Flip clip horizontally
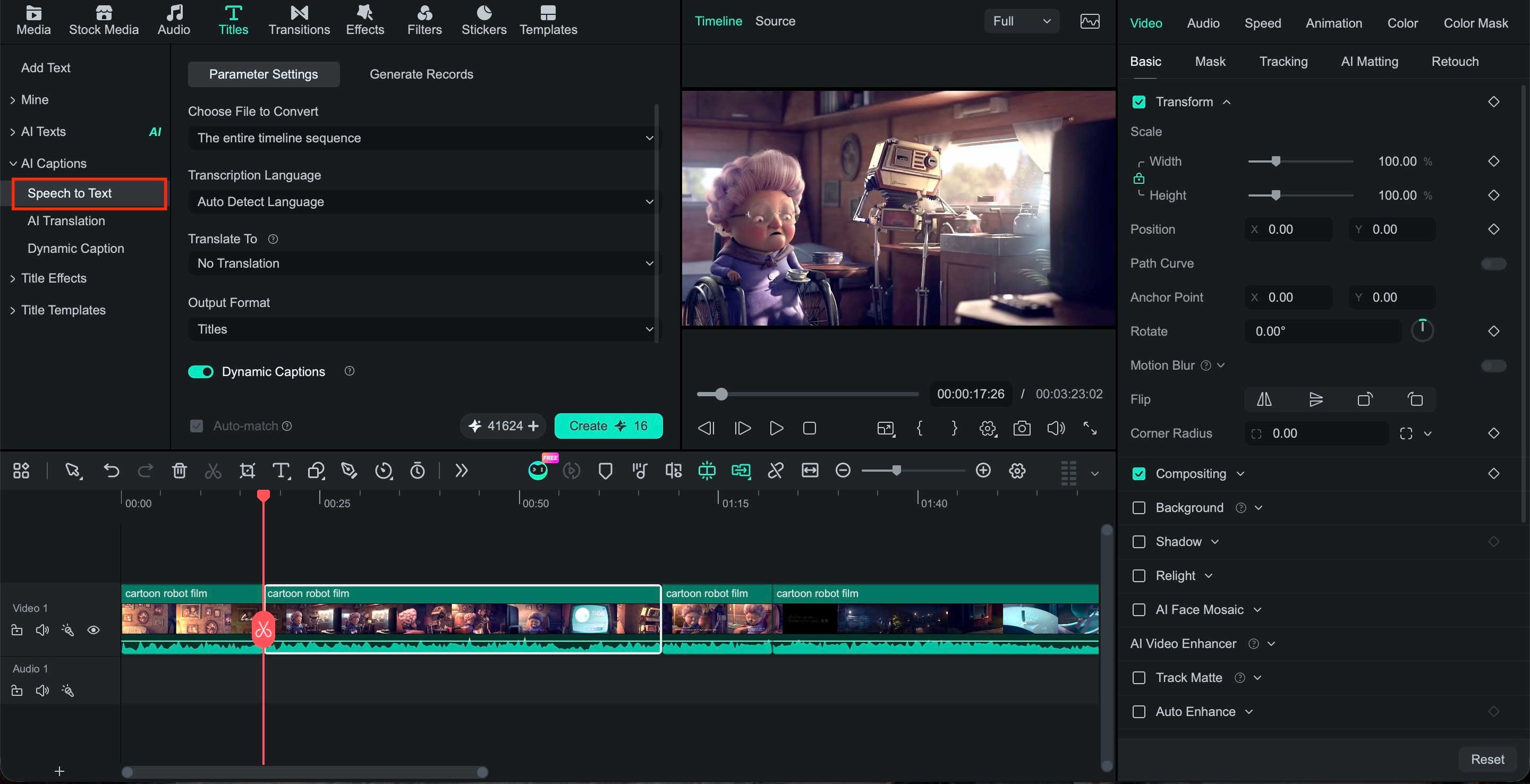The image size is (1530, 784). pyautogui.click(x=1264, y=399)
